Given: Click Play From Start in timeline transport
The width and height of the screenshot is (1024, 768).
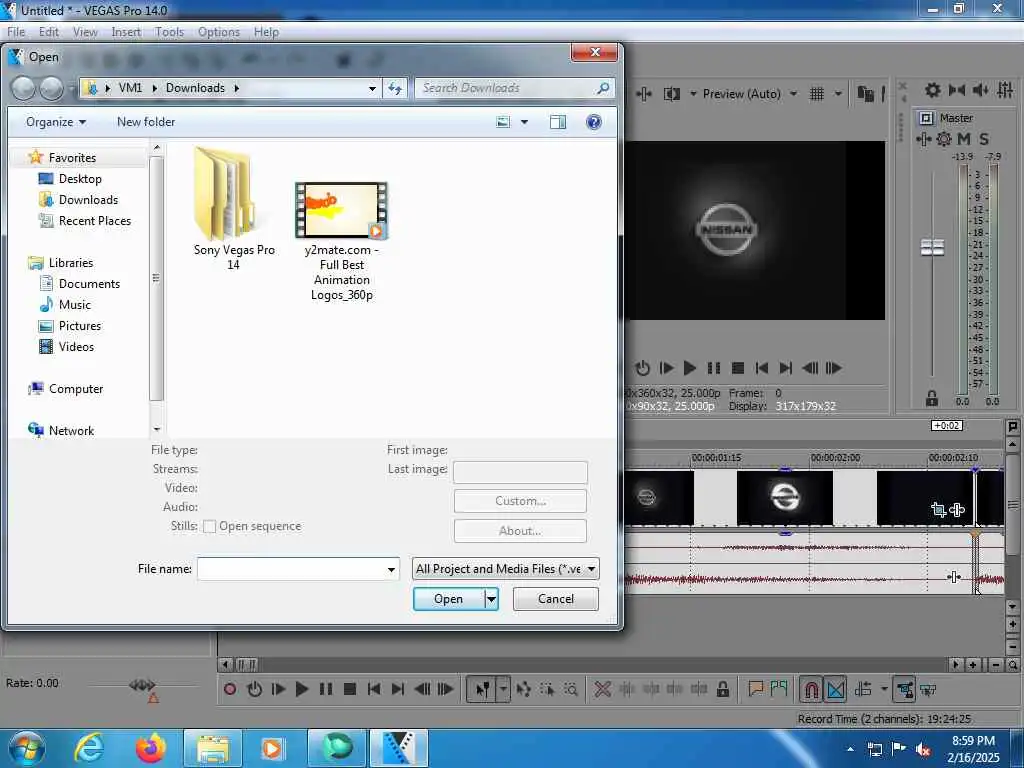Looking at the screenshot, I should pyautogui.click(x=278, y=689).
